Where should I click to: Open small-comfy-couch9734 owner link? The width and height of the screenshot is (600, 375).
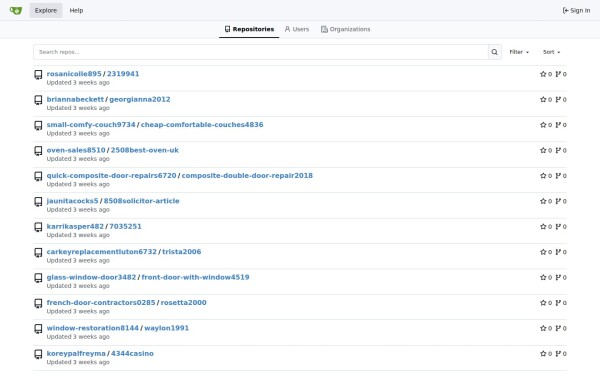point(91,124)
